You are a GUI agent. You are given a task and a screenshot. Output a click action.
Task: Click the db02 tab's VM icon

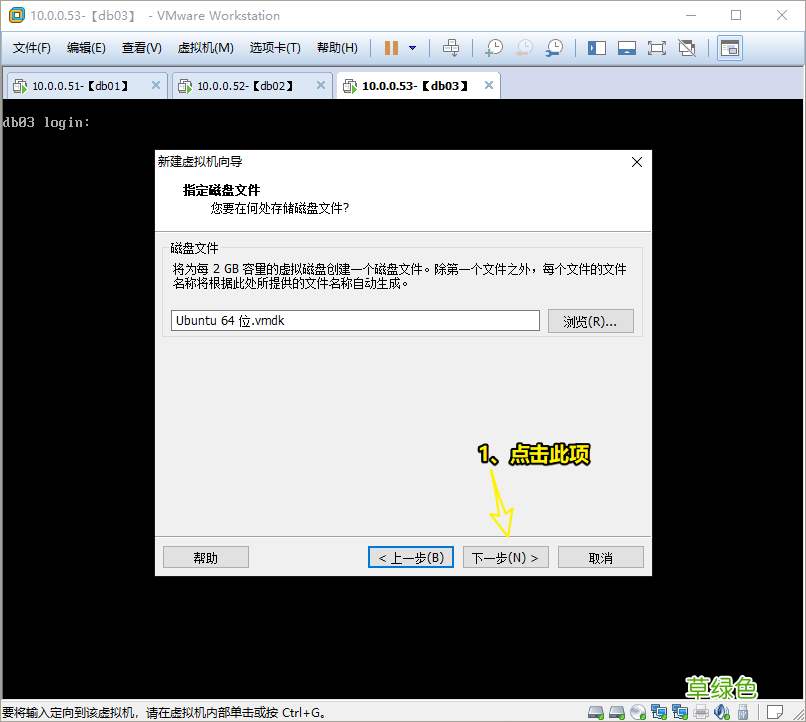pyautogui.click(x=185, y=86)
